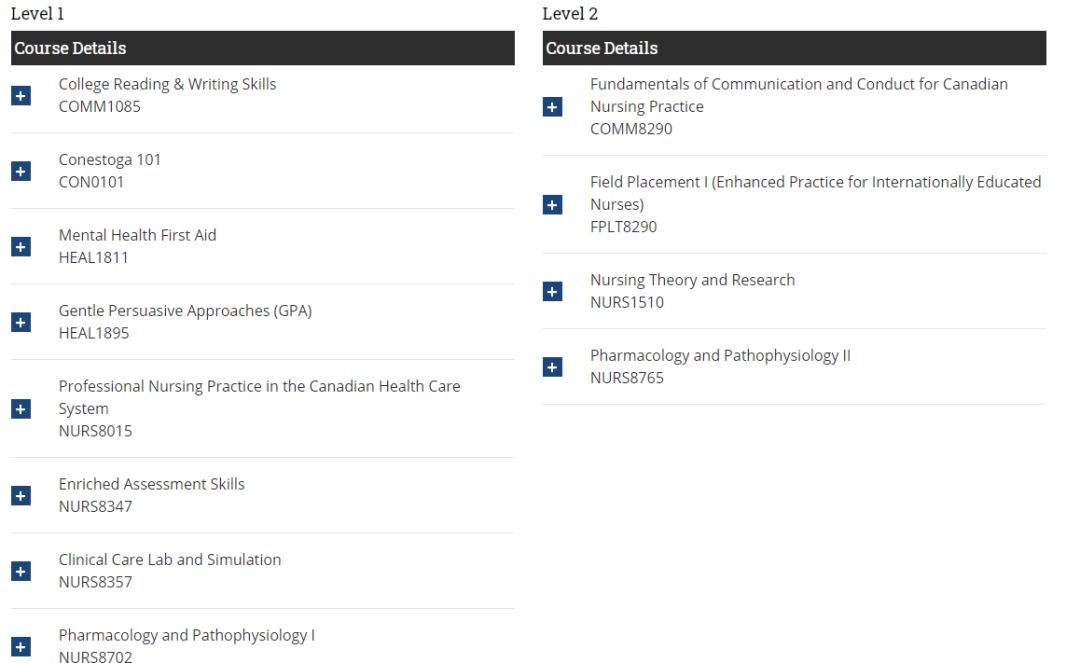Viewport: 1080px width, 663px height.
Task: Expand plus icon for Professional Nursing Practice course
Action: coord(21,409)
